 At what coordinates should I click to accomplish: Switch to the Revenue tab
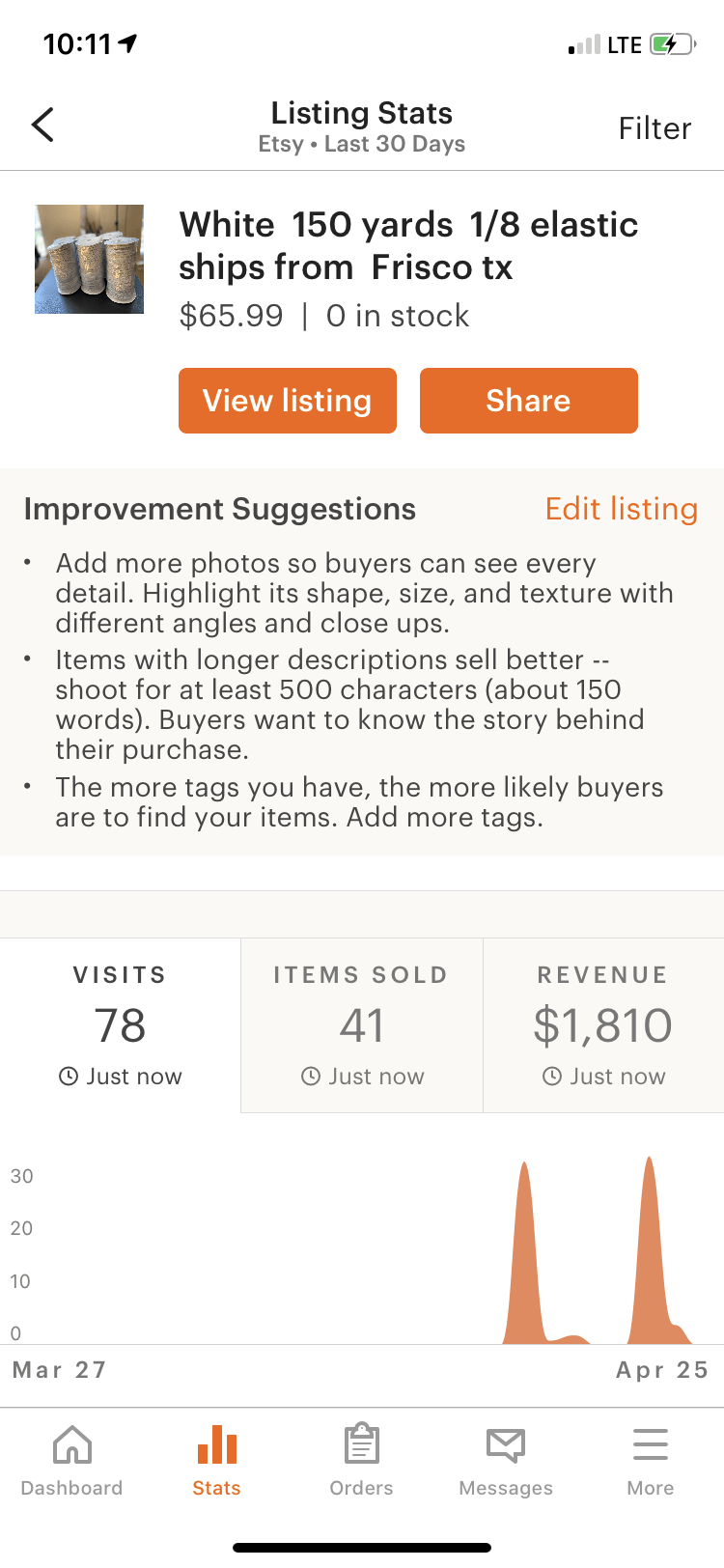click(x=603, y=1024)
